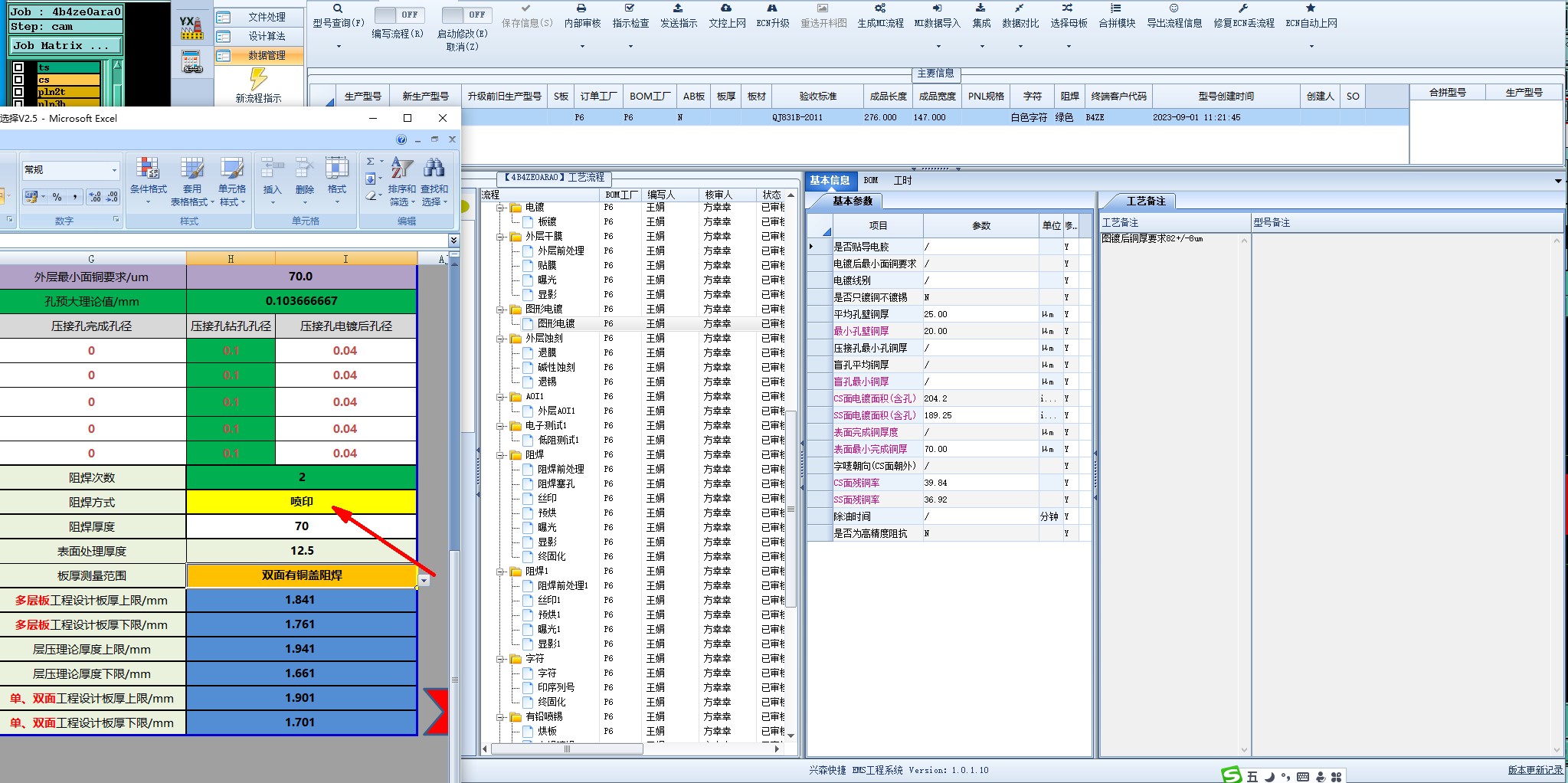Click Excel 格式 format cells button
The height and width of the screenshot is (783, 1568).
pyautogui.click(x=337, y=182)
